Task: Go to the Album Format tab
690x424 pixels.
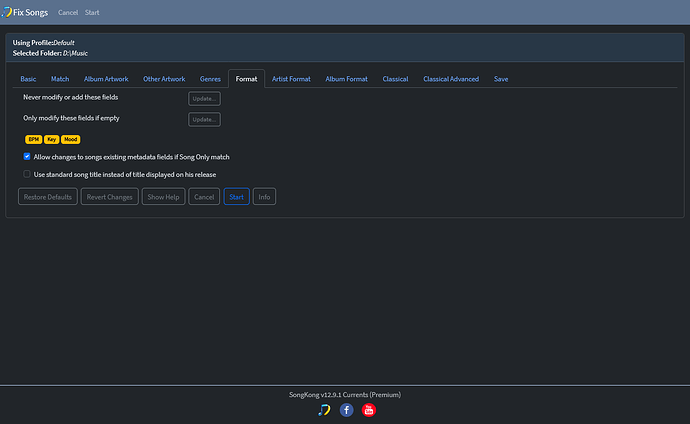Action: click(x=346, y=79)
